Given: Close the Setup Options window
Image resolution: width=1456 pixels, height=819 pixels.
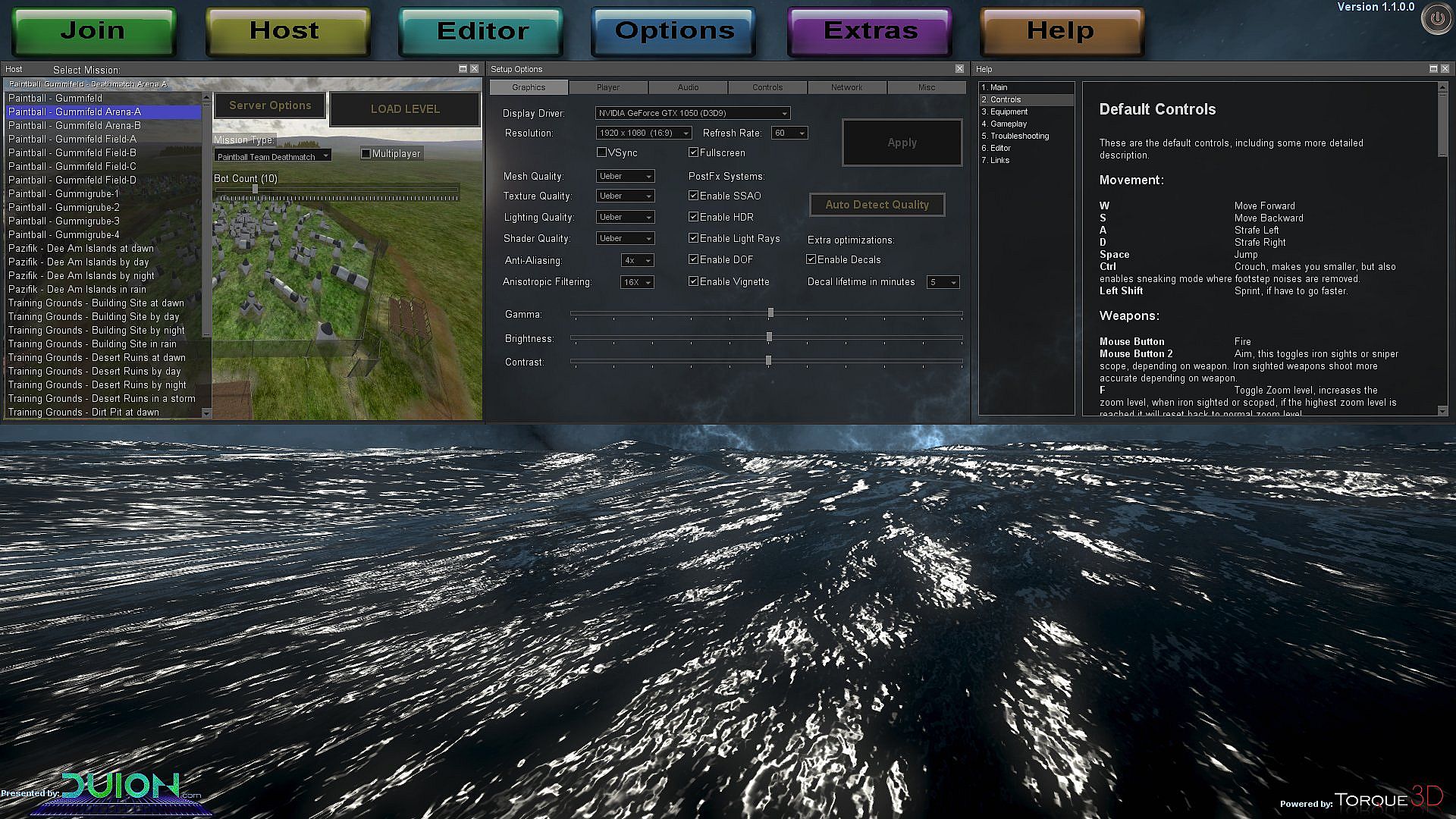Looking at the screenshot, I should coord(959,69).
